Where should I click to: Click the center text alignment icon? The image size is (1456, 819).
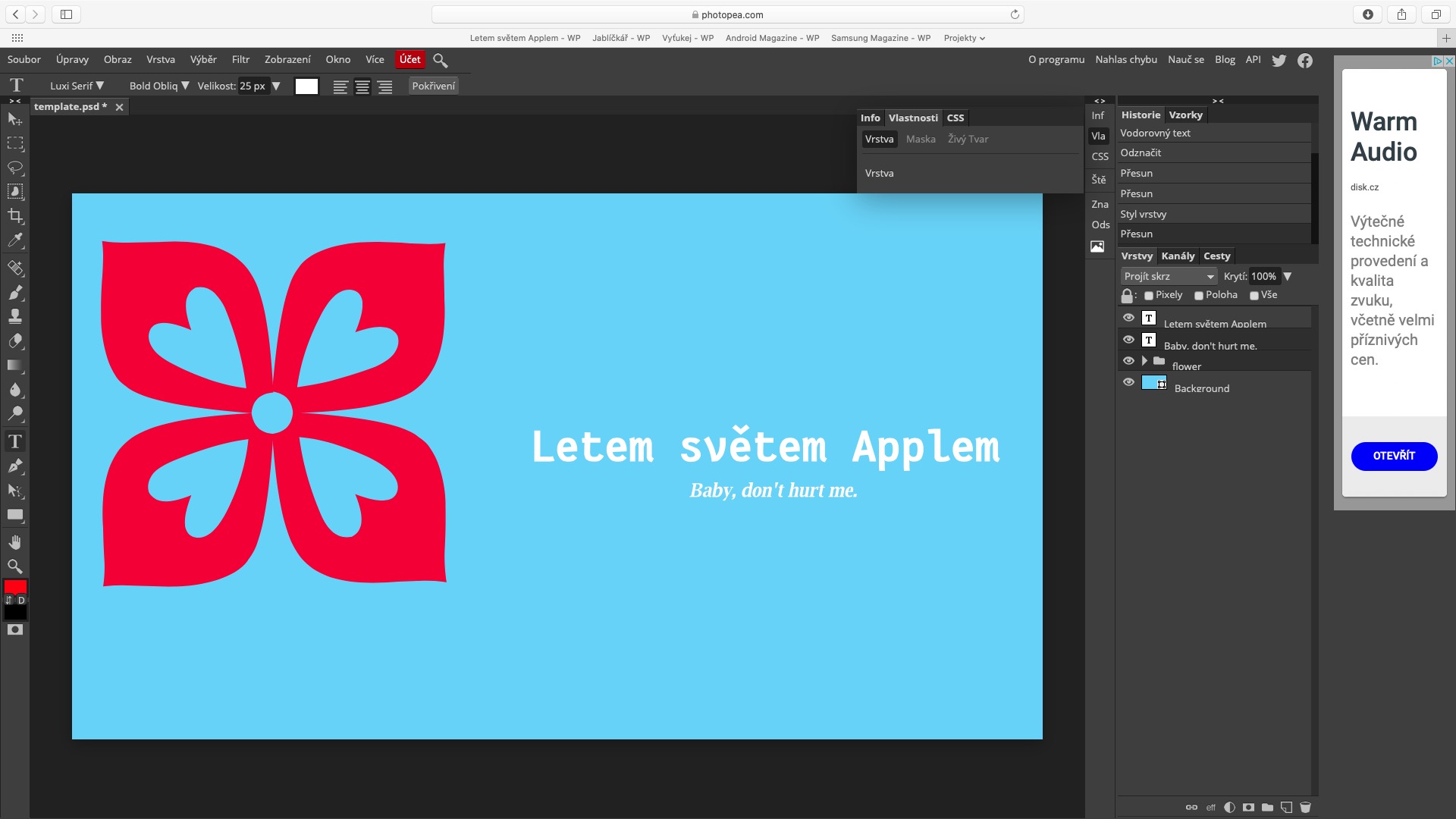tap(362, 87)
